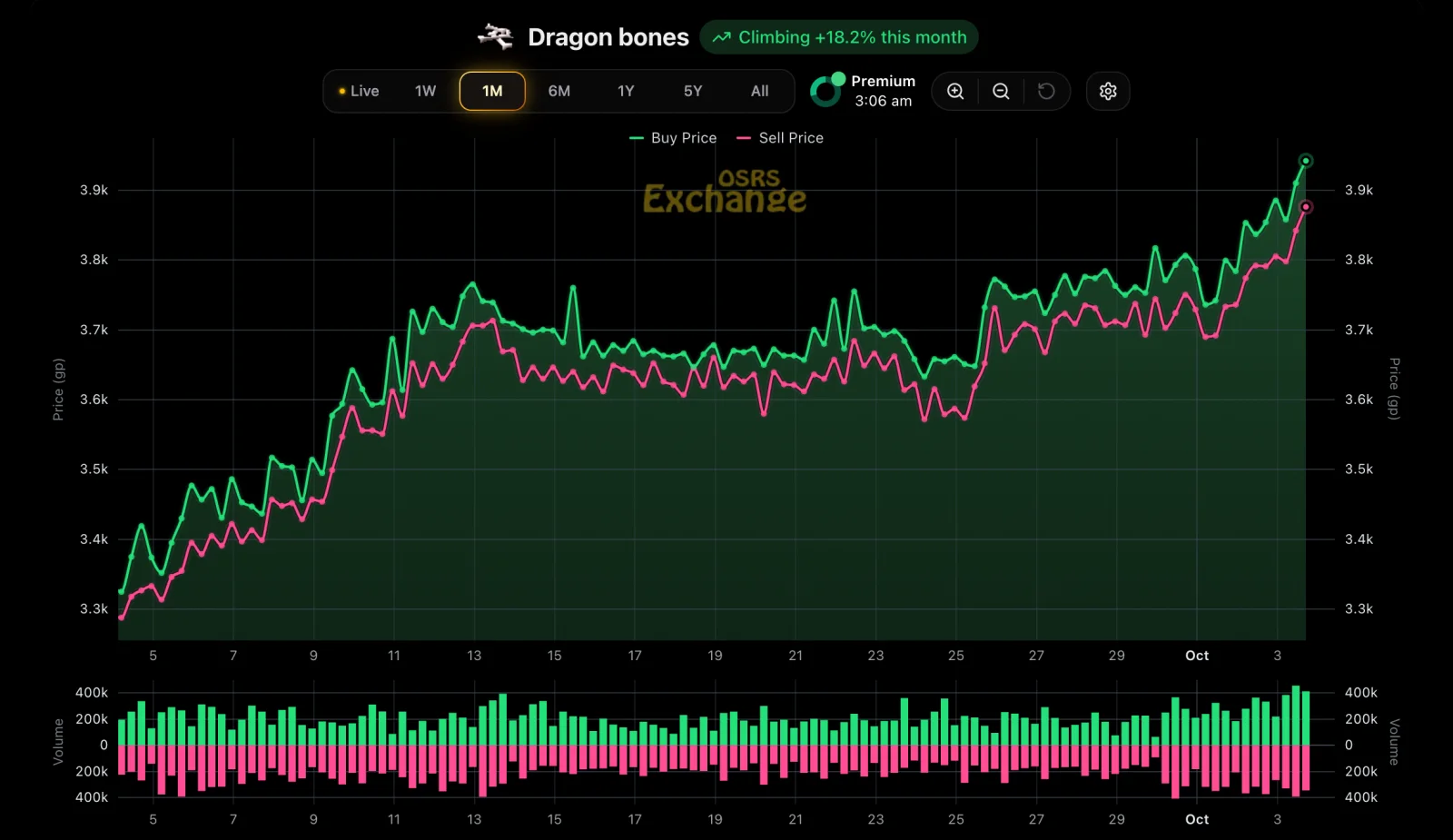Click the 25 date label under volume chart
This screenshot has height=840, width=1453.
point(956,819)
